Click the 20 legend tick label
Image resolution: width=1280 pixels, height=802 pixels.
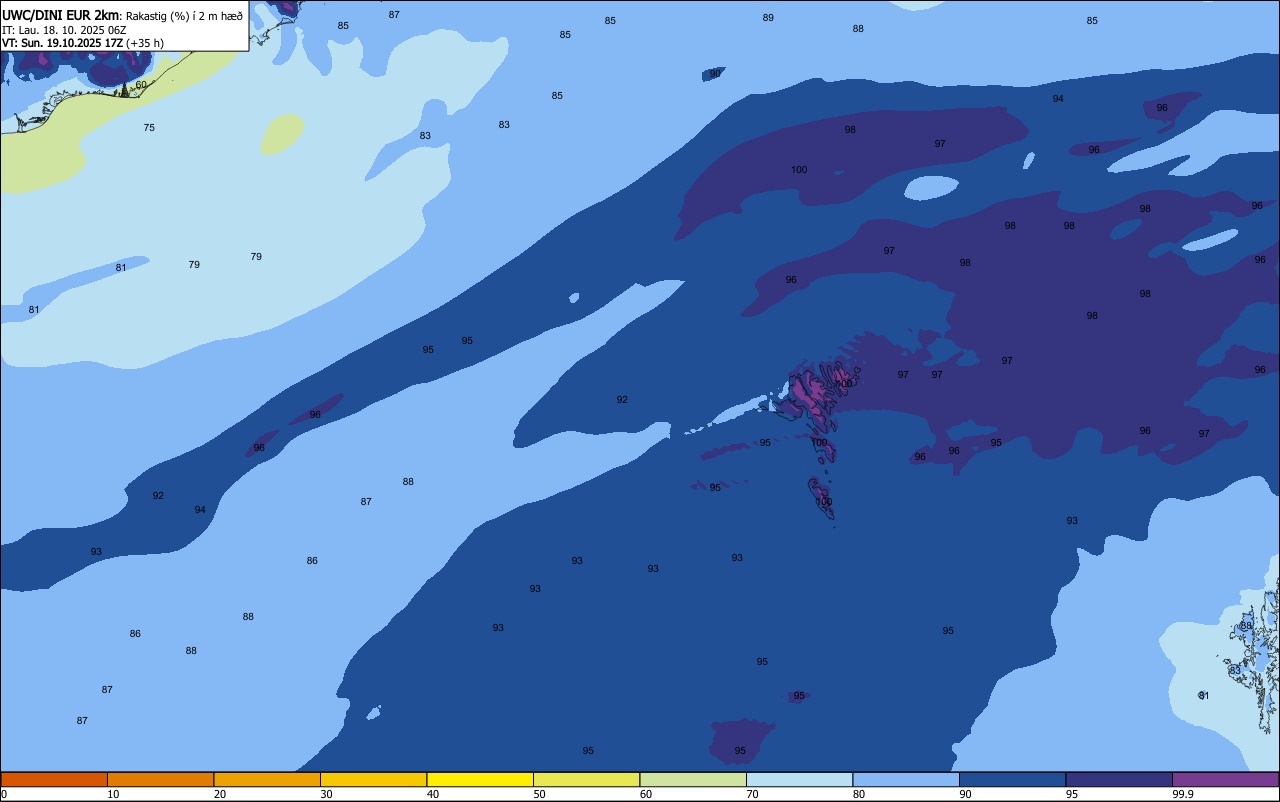220,794
